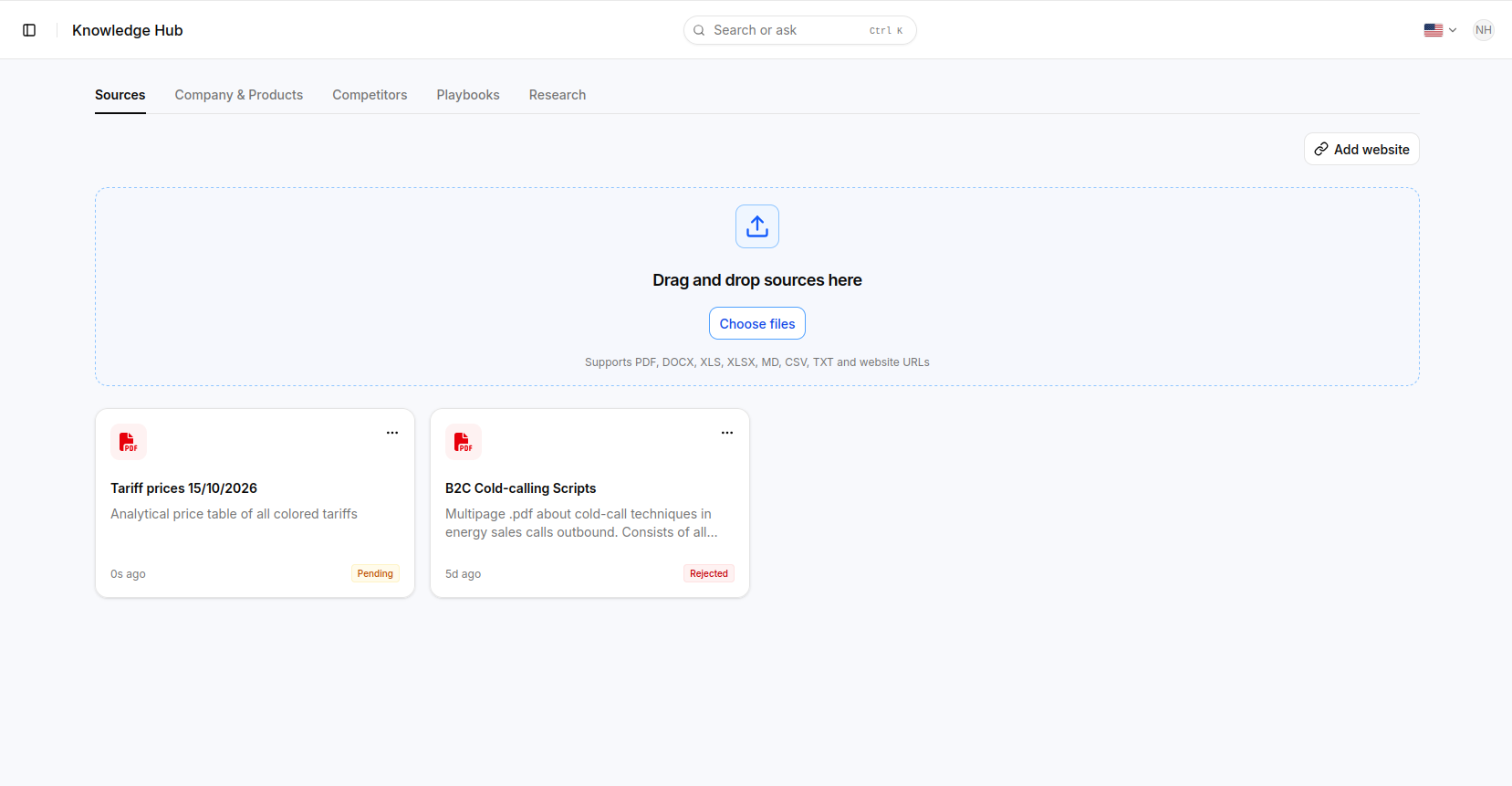Open the Tariff prices 15/10/2026 title
Viewport: 1512px width, 786px height.
click(x=184, y=488)
